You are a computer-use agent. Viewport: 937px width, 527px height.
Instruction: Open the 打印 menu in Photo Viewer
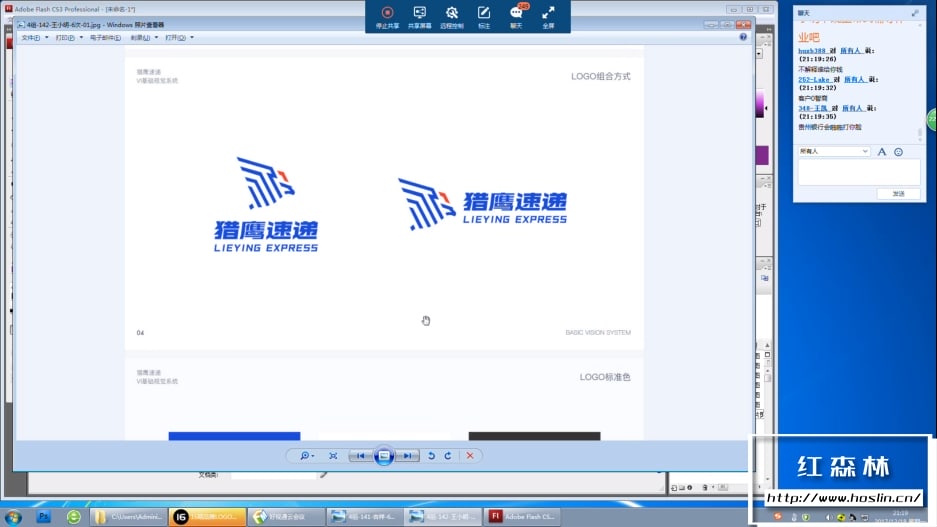point(65,38)
